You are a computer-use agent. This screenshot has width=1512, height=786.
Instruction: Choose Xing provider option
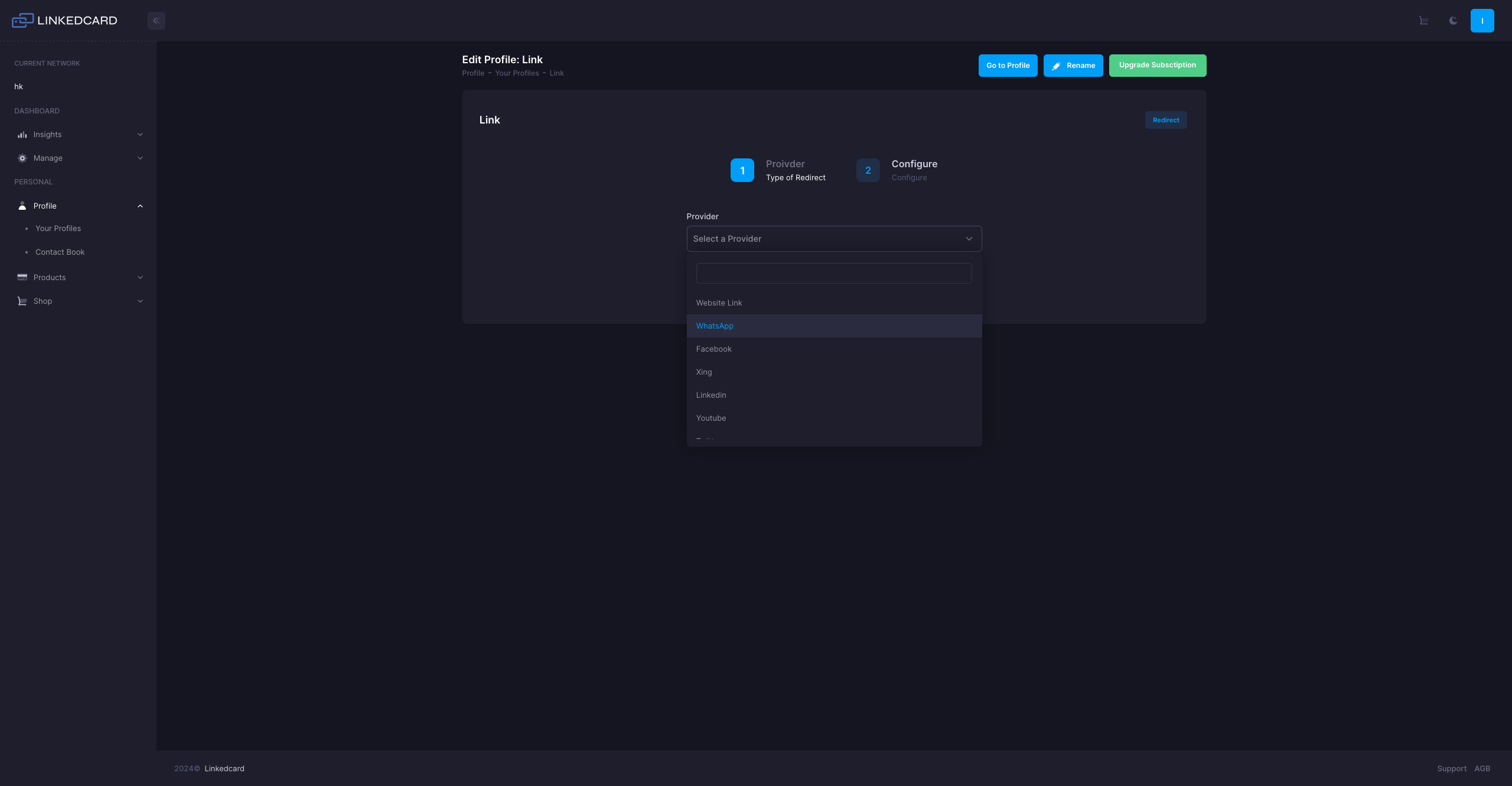coord(834,372)
